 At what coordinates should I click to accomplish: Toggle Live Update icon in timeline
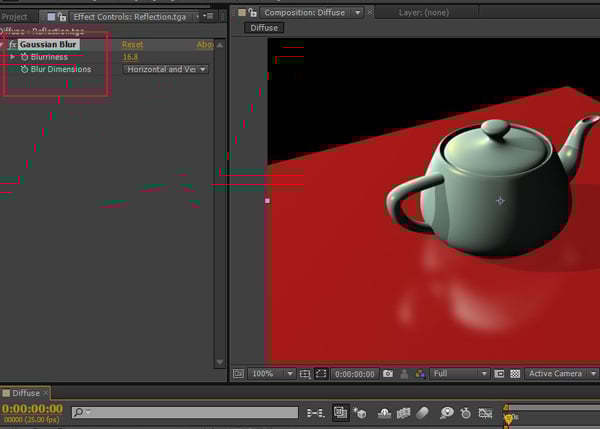pyautogui.click(x=340, y=413)
